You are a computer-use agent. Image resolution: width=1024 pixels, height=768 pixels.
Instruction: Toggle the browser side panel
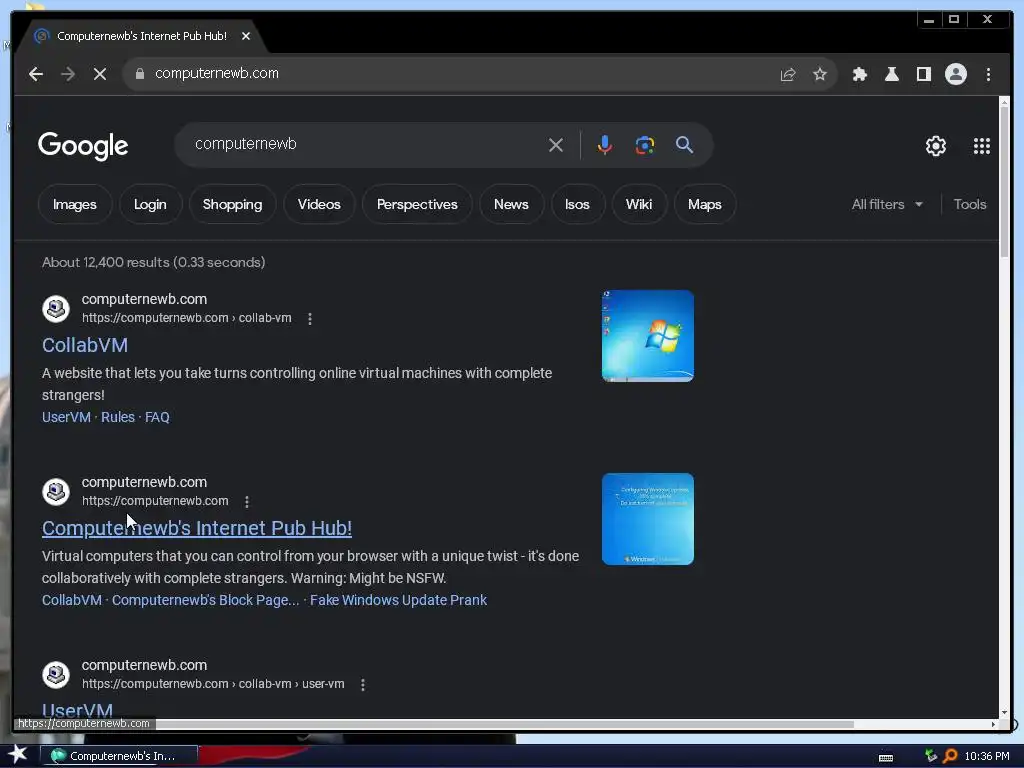tap(923, 74)
